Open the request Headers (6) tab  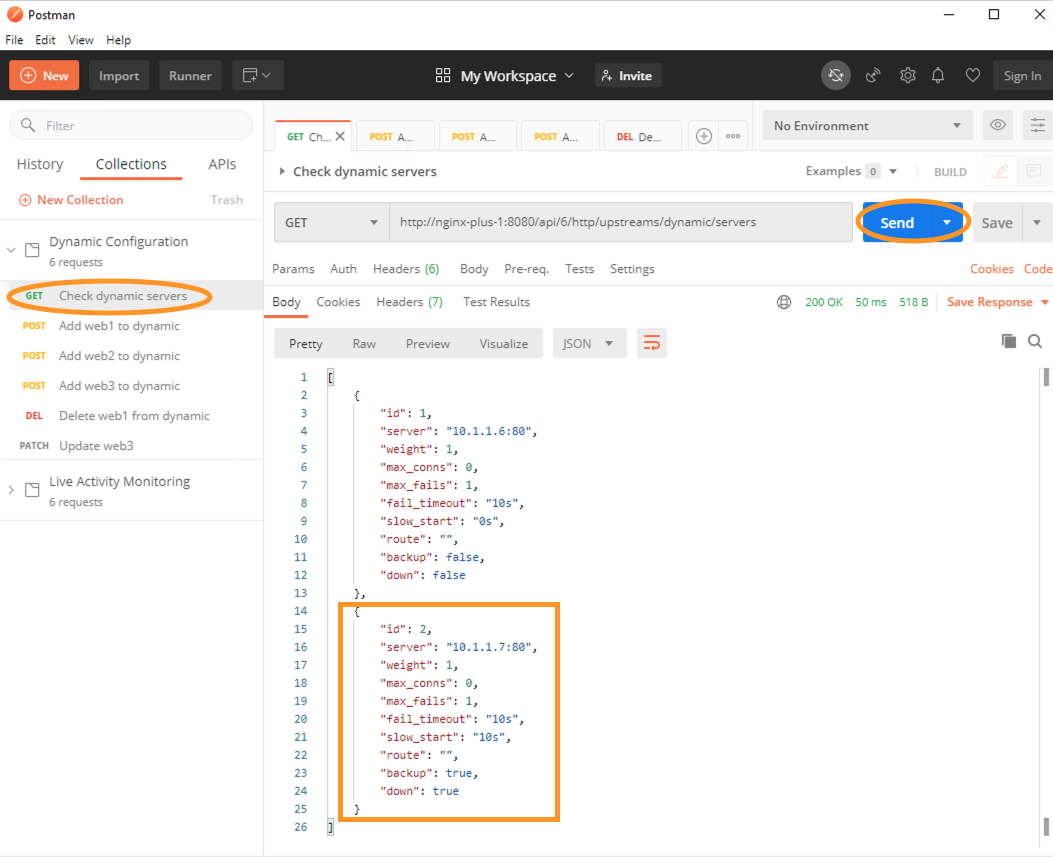[406, 269]
